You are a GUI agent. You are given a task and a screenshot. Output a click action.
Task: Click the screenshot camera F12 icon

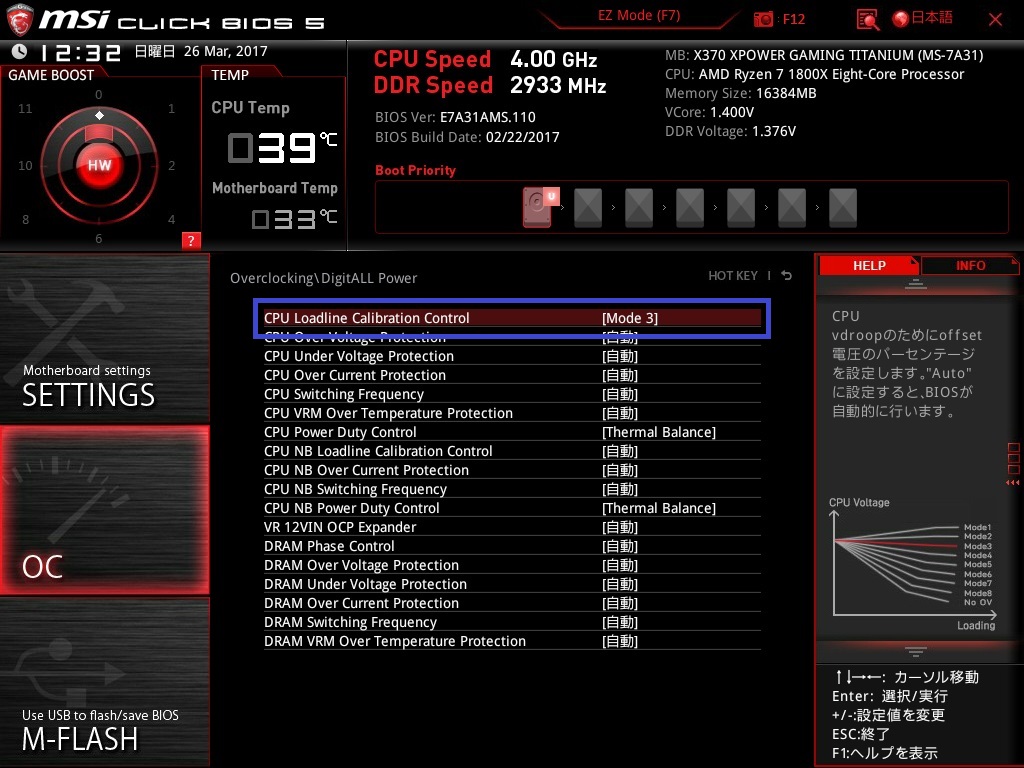[763, 19]
